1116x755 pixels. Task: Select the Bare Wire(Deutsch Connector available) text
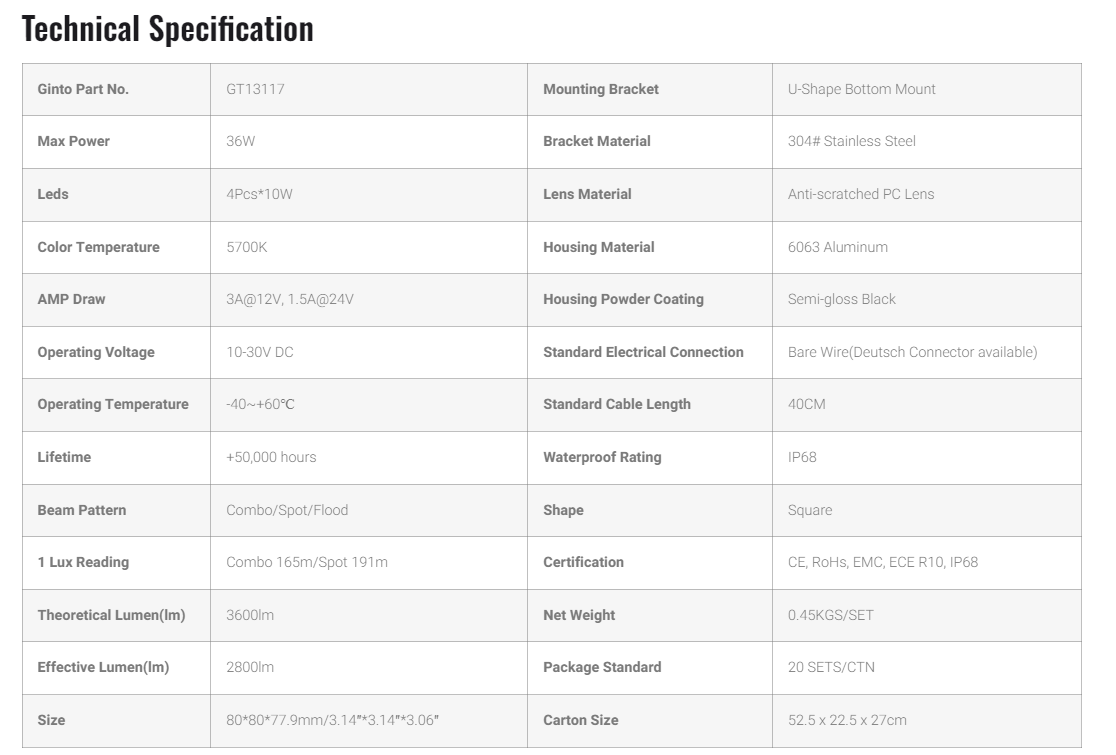pyautogui.click(x=912, y=352)
